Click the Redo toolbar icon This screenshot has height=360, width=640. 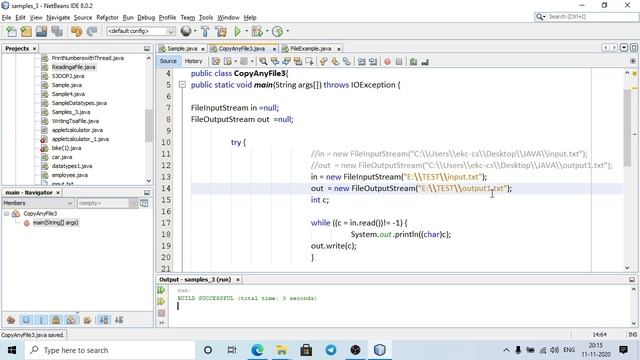tap(92, 31)
